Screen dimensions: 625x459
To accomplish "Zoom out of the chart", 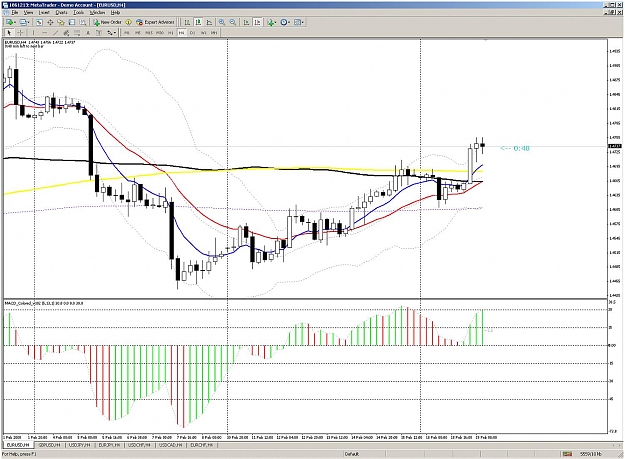I will point(233,22).
